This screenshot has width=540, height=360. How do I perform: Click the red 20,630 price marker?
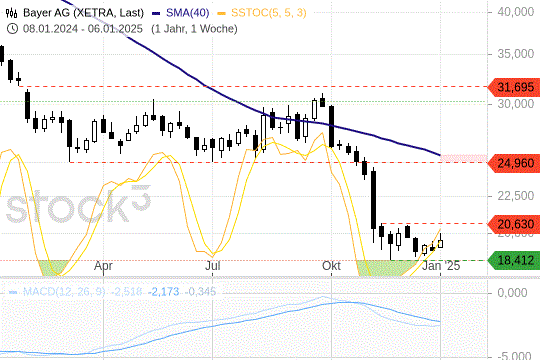514,224
